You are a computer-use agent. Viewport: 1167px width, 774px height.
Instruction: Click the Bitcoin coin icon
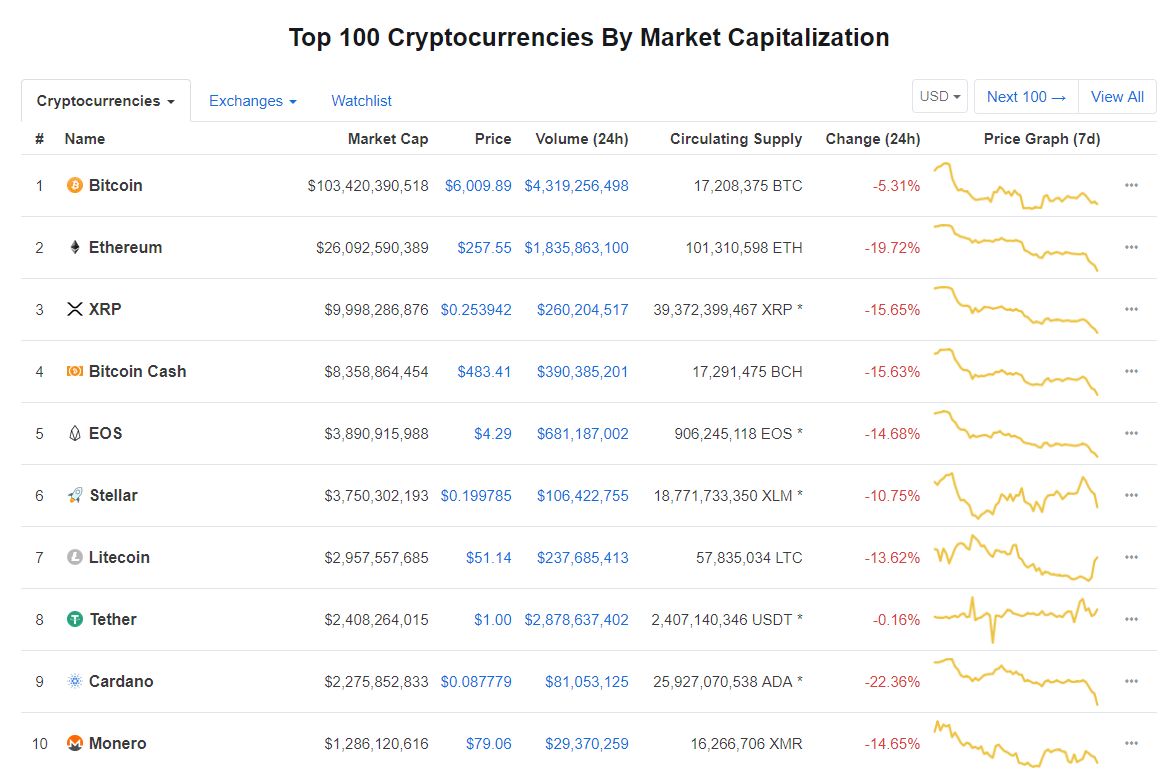[x=73, y=185]
